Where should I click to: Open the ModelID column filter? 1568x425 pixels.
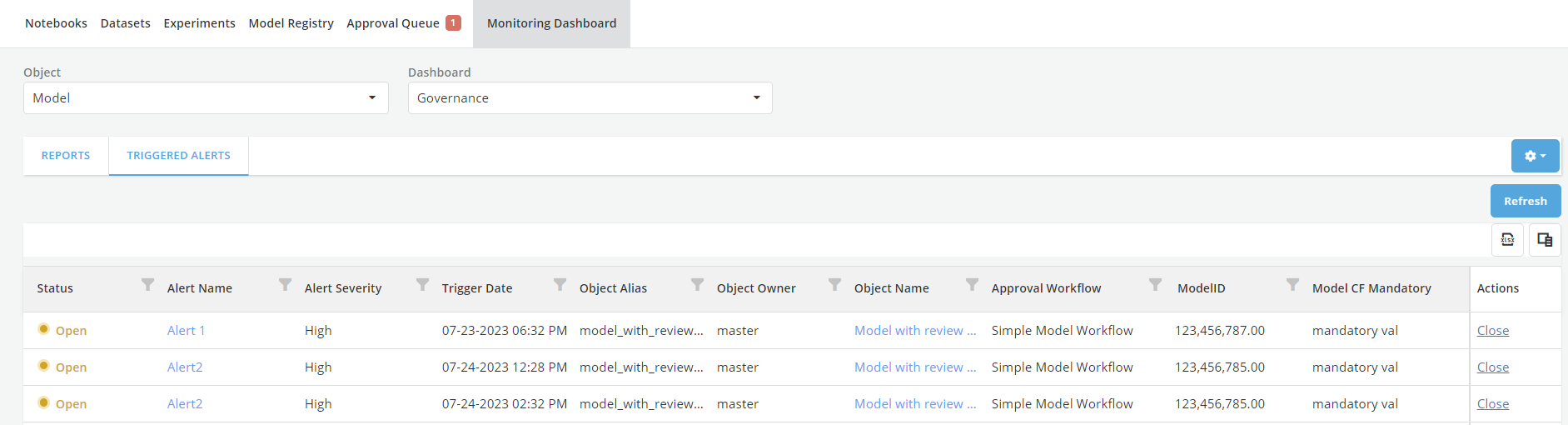[x=1292, y=285]
